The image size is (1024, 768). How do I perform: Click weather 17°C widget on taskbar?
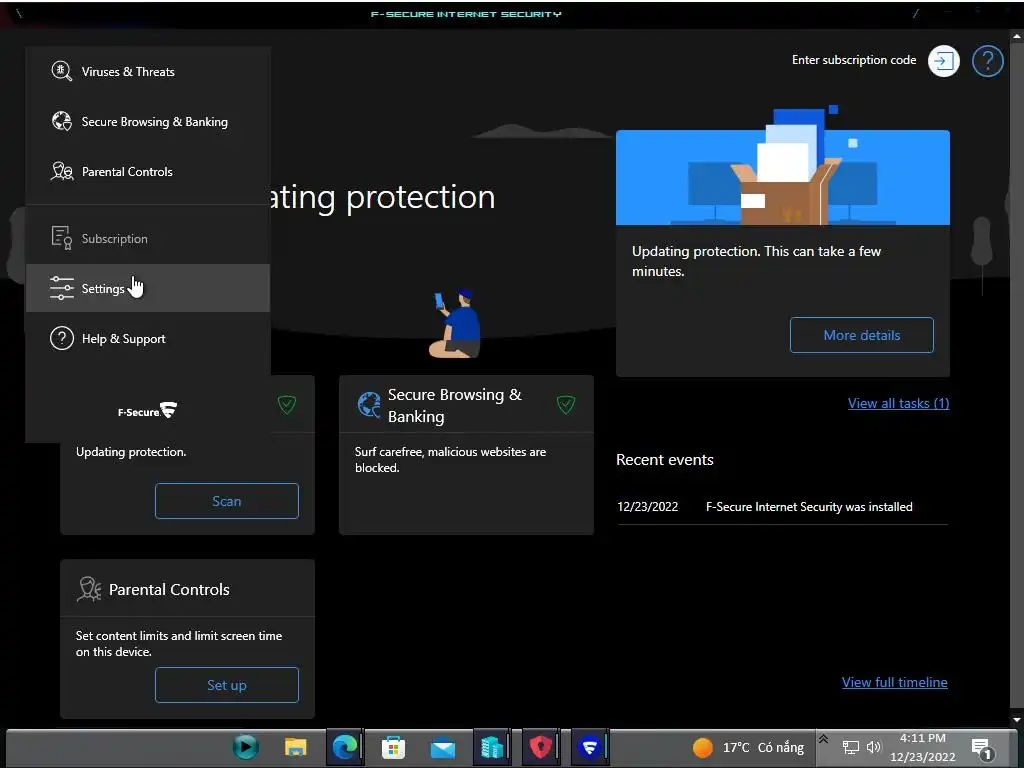tap(748, 747)
